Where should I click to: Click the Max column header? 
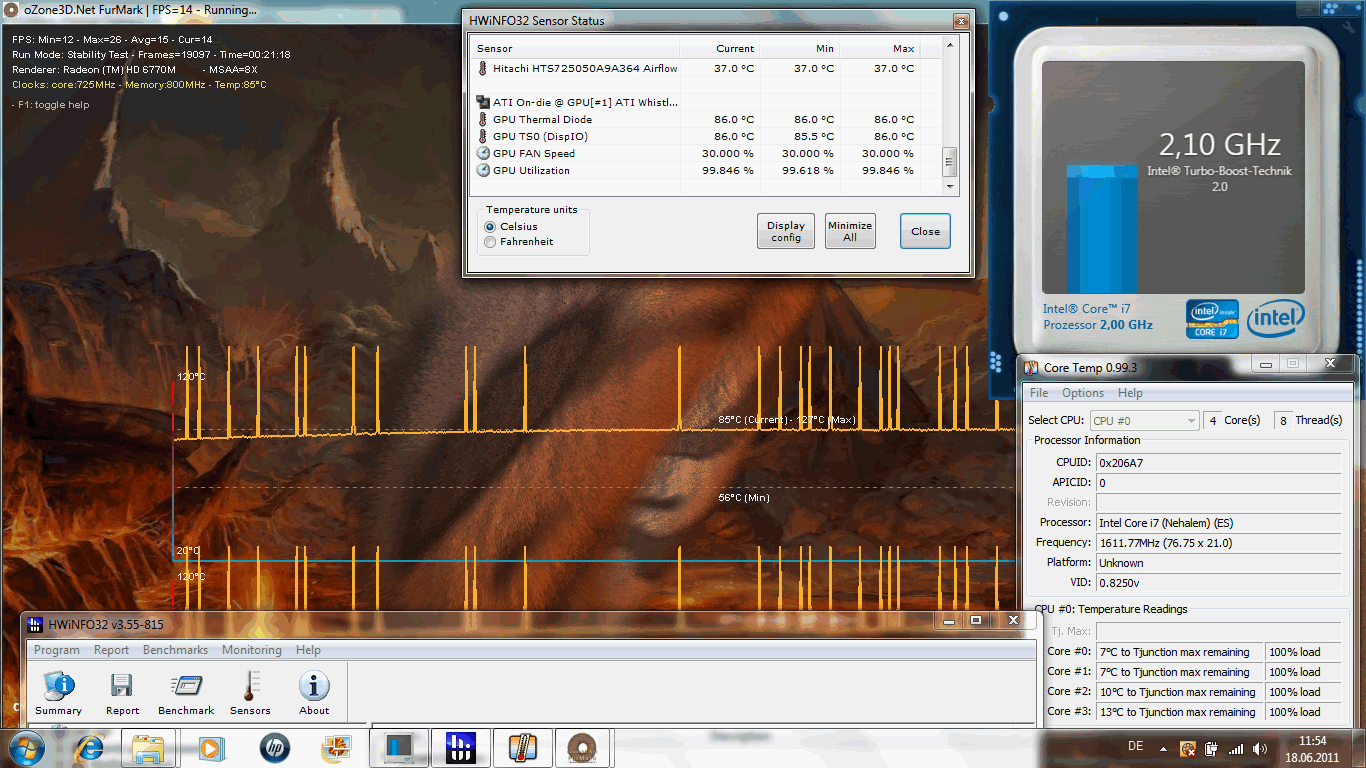click(x=880, y=48)
